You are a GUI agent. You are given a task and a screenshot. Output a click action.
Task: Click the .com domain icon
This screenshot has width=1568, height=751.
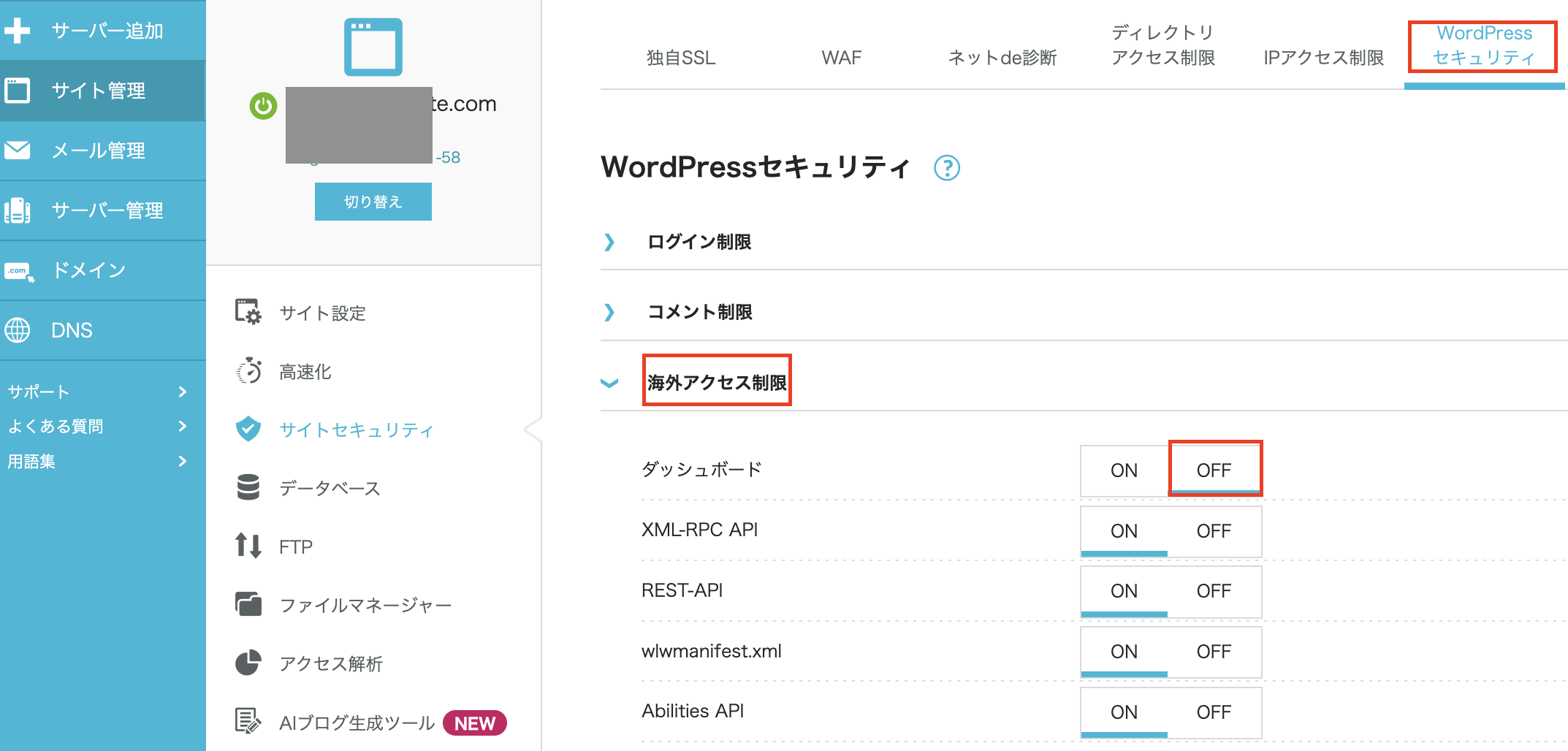(19, 272)
